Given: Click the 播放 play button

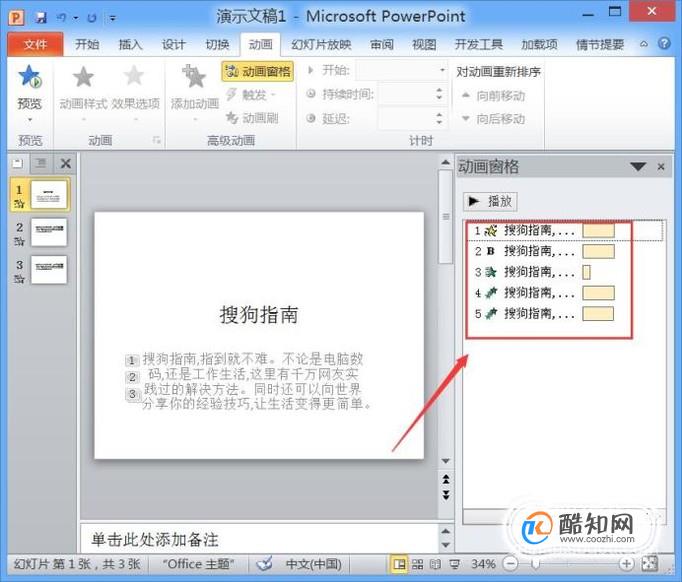Looking at the screenshot, I should [x=490, y=201].
